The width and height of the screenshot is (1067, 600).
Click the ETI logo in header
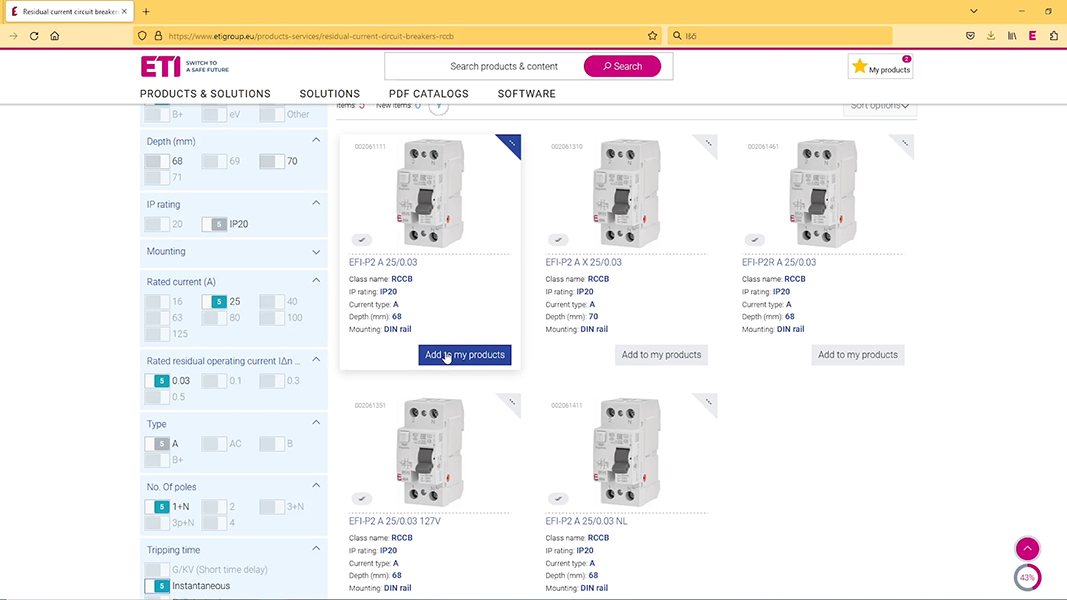(161, 66)
